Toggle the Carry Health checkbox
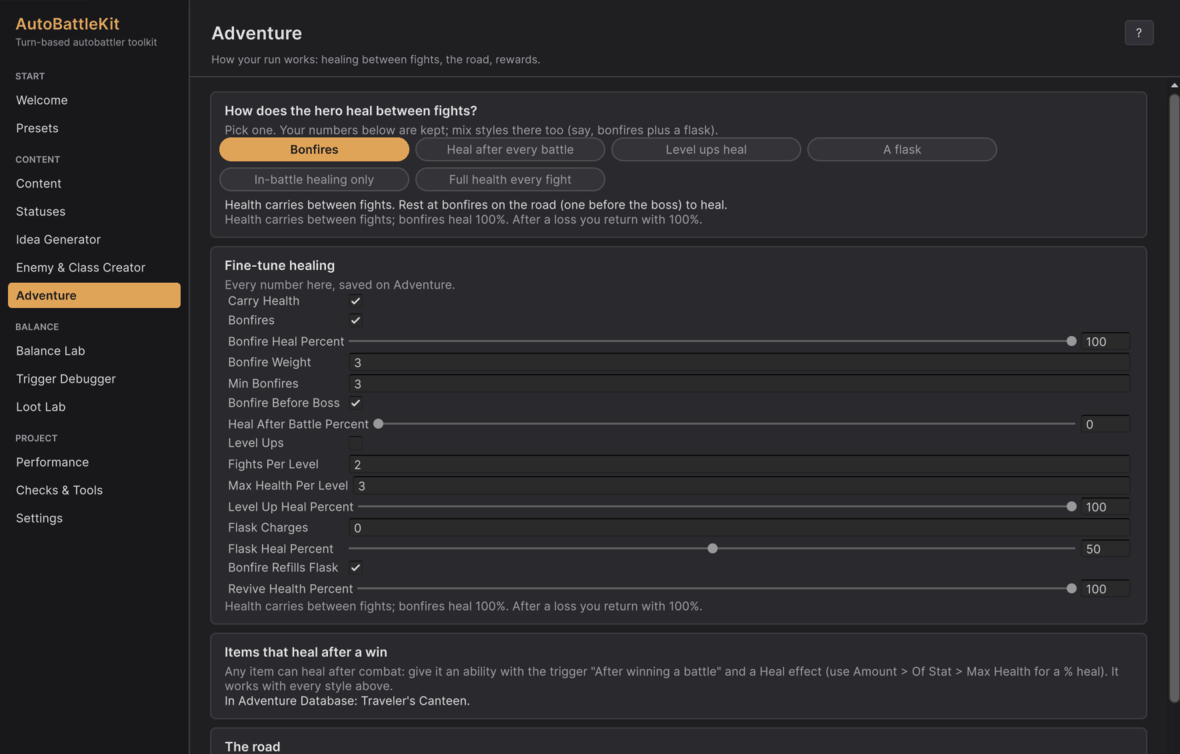The height and width of the screenshot is (754, 1180). pyautogui.click(x=355, y=301)
